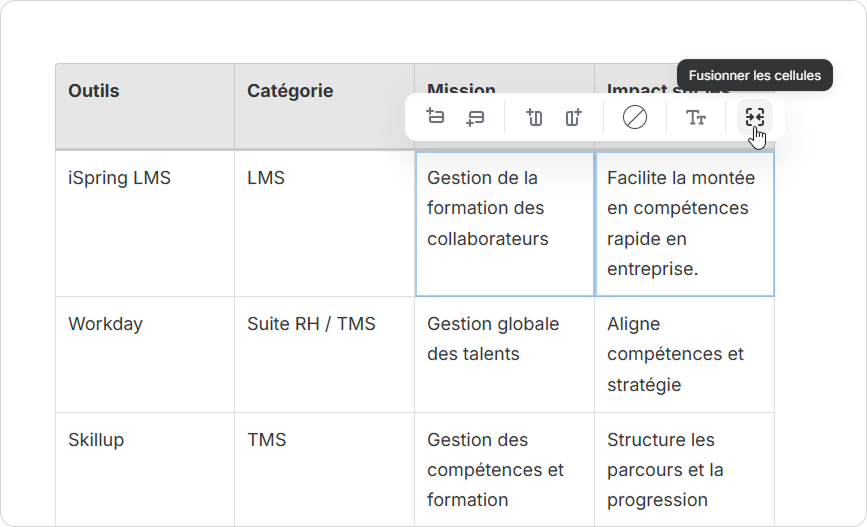
Task: Click the insert row below icon
Action: pos(475,117)
